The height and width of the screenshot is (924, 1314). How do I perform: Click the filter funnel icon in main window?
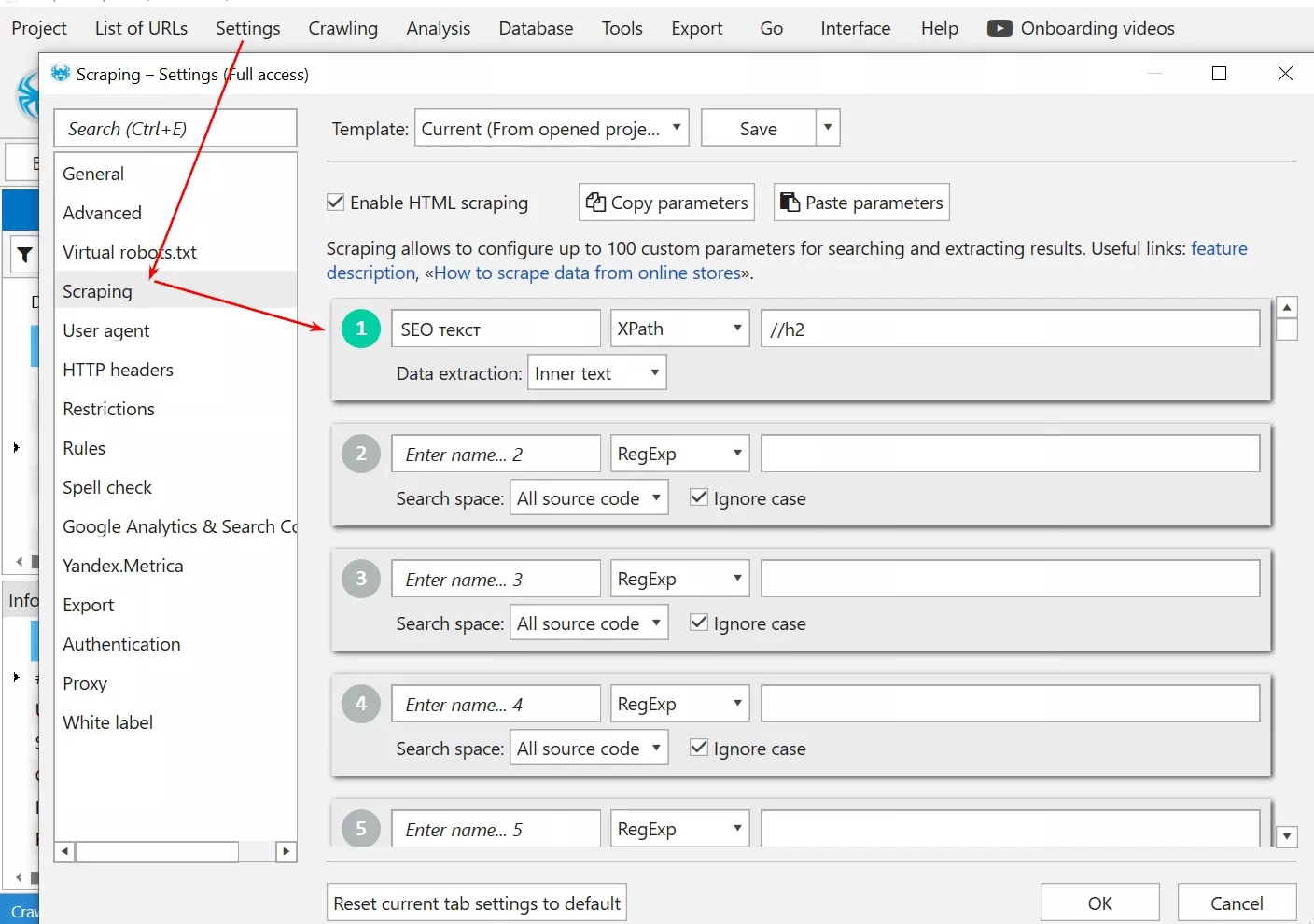click(25, 254)
